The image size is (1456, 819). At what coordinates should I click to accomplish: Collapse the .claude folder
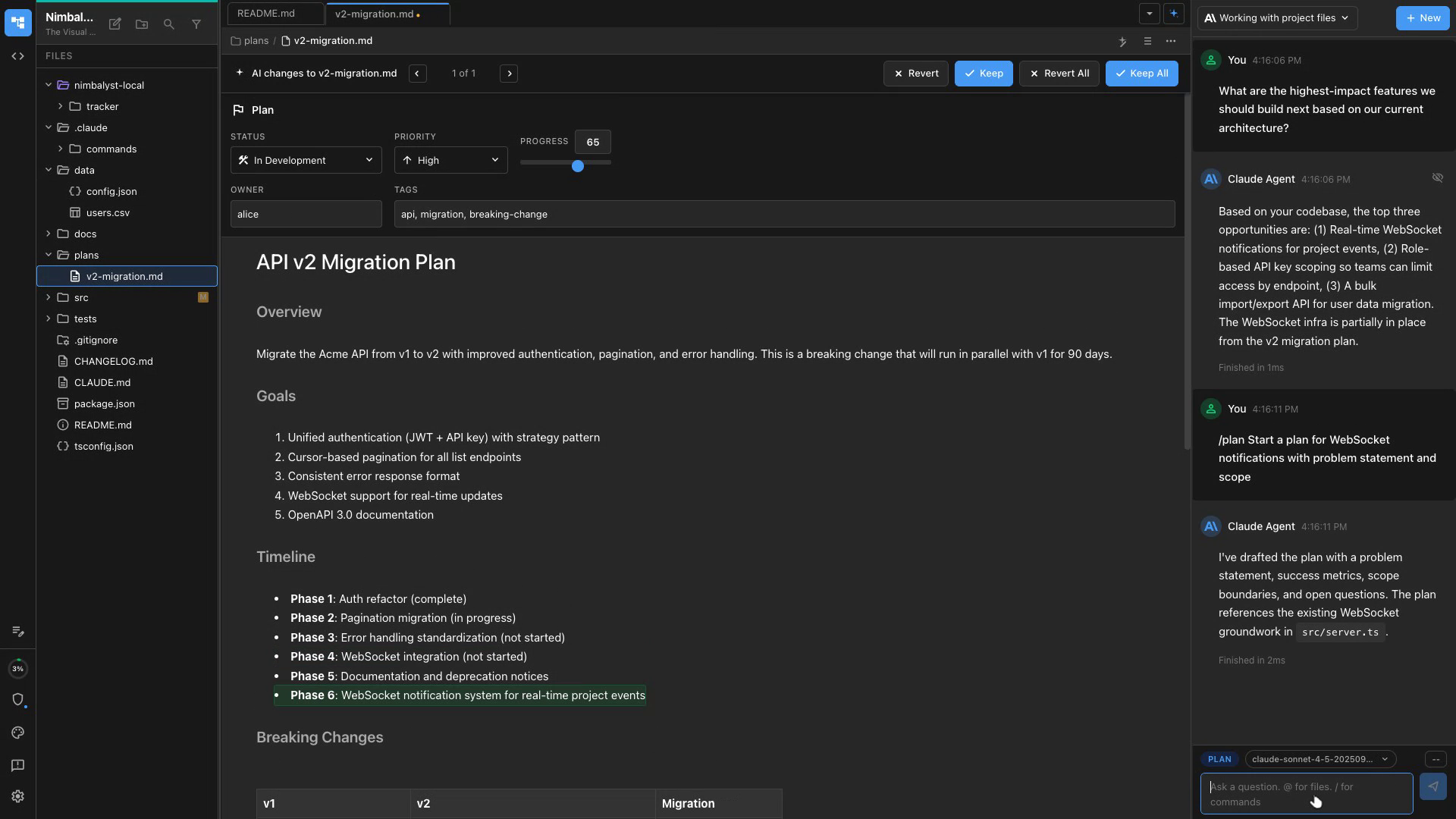48,127
